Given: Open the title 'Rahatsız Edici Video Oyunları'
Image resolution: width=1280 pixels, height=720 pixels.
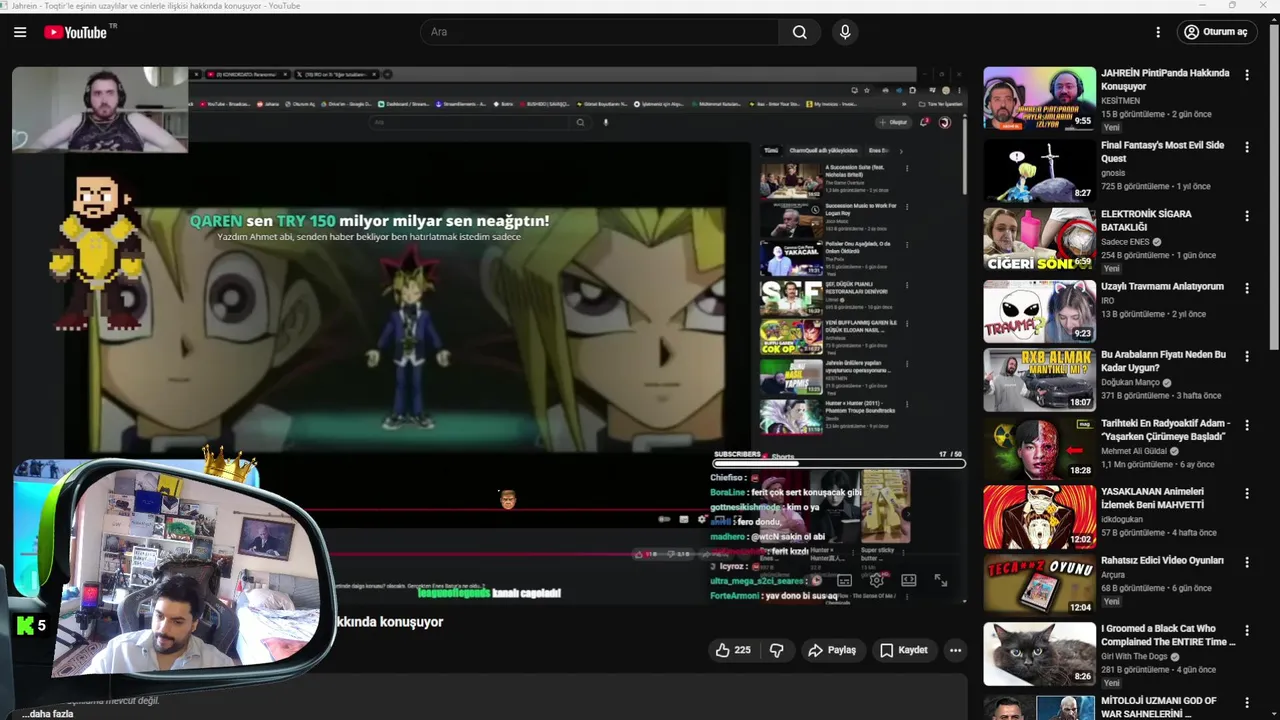Looking at the screenshot, I should 1162,561.
